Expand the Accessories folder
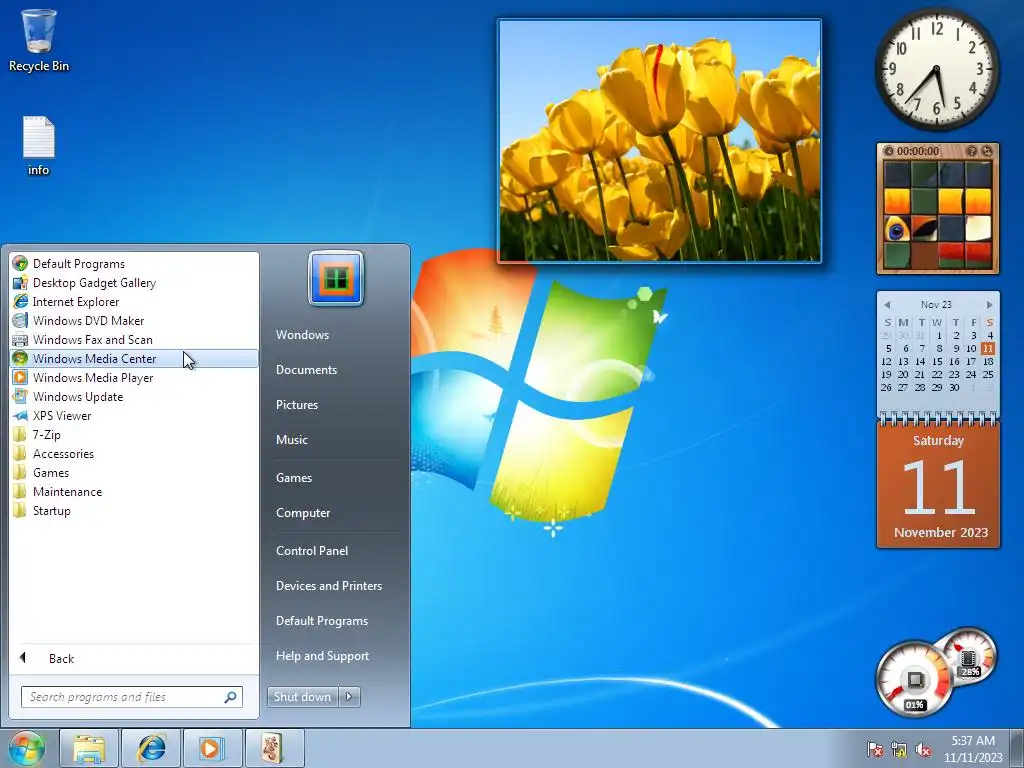This screenshot has height=768, width=1024. click(x=134, y=453)
